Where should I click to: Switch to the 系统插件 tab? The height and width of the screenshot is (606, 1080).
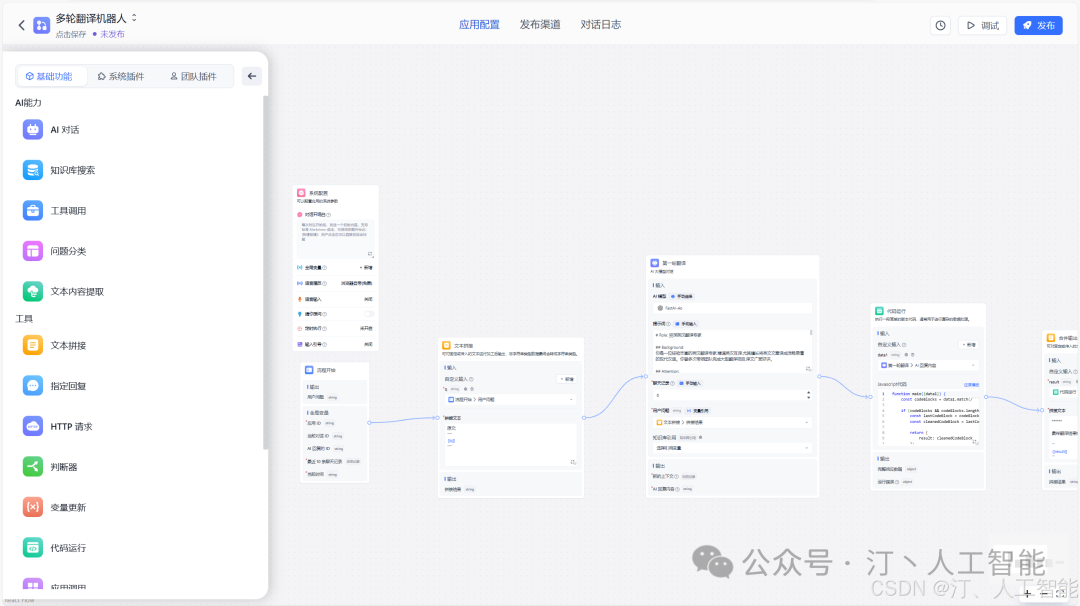[121, 76]
